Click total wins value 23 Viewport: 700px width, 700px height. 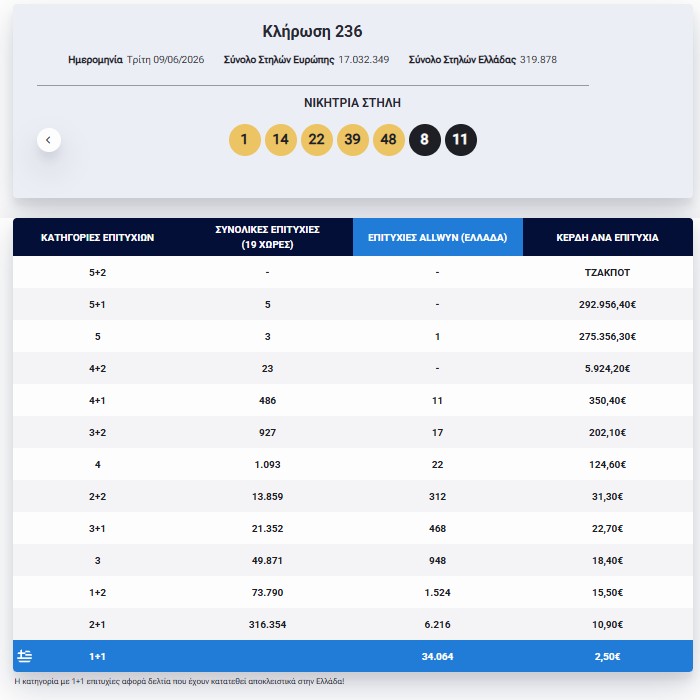tap(267, 368)
